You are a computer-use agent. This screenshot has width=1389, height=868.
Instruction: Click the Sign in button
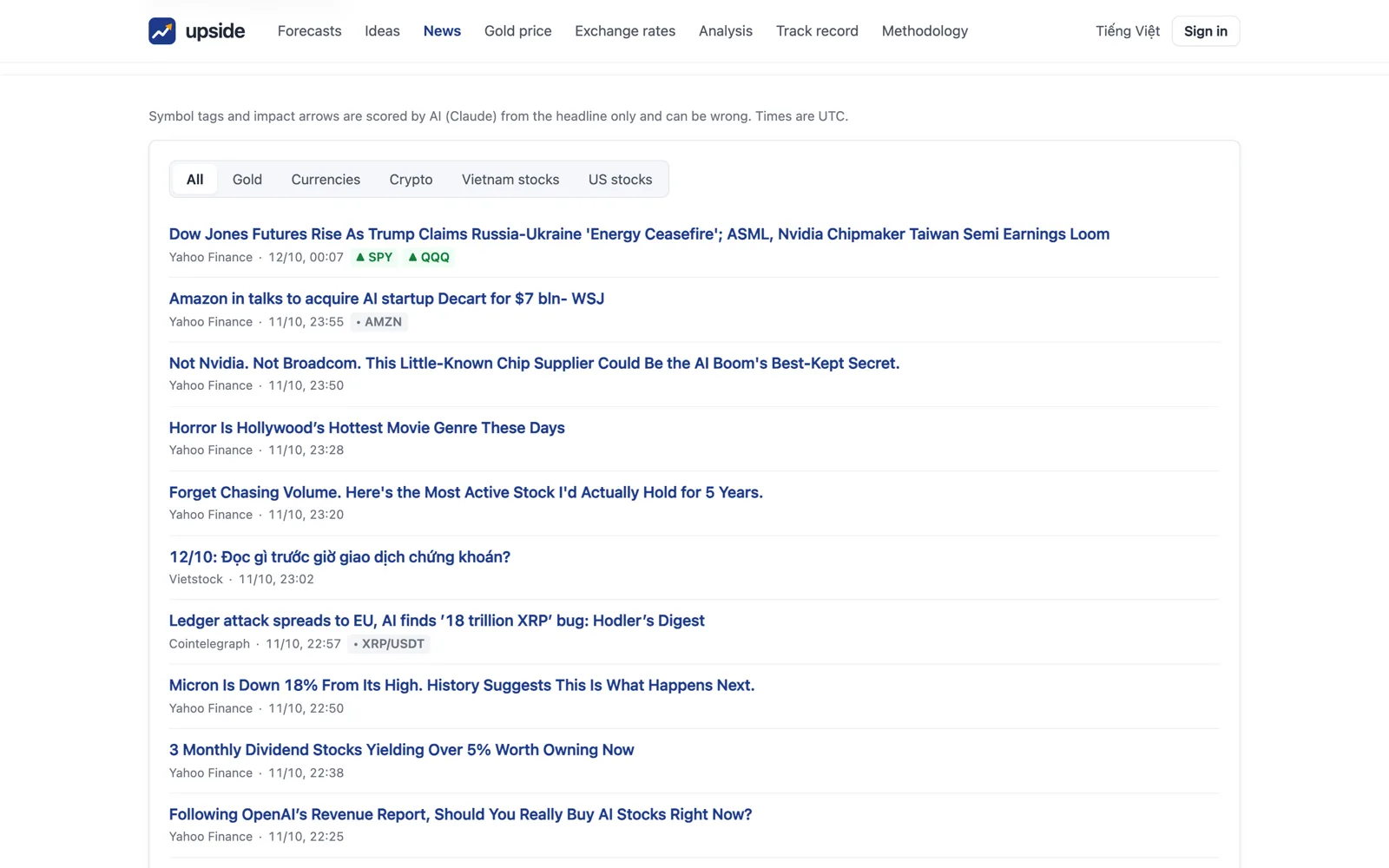[1206, 31]
